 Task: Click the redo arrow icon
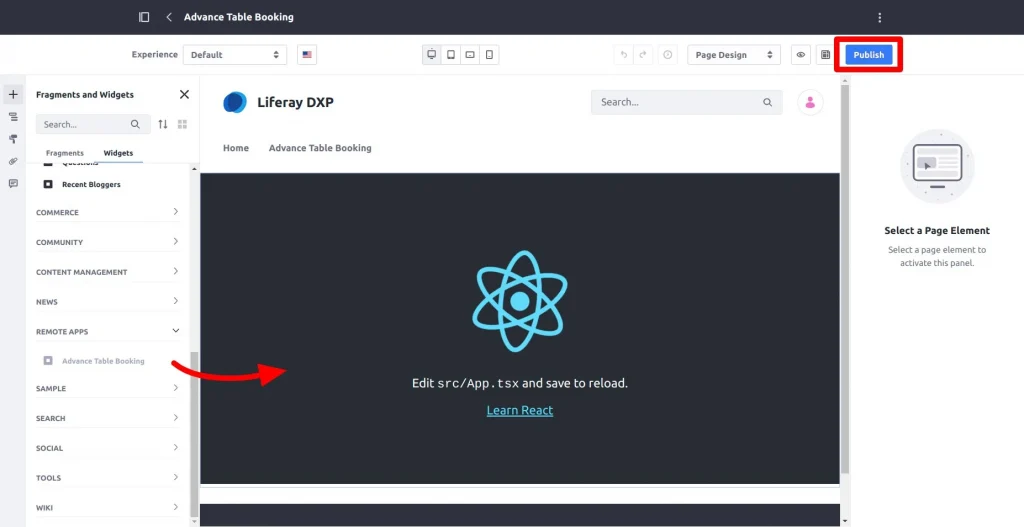643,55
